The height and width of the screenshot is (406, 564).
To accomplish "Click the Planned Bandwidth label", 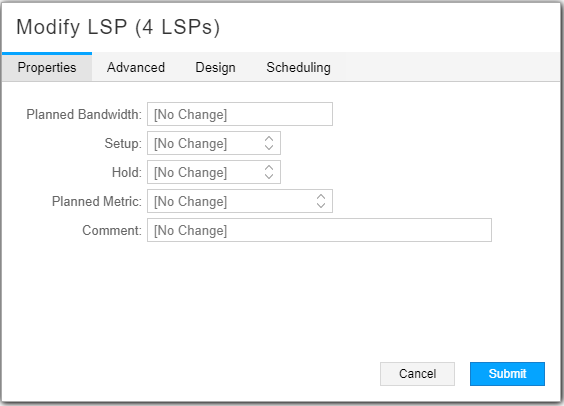I will point(84,114).
